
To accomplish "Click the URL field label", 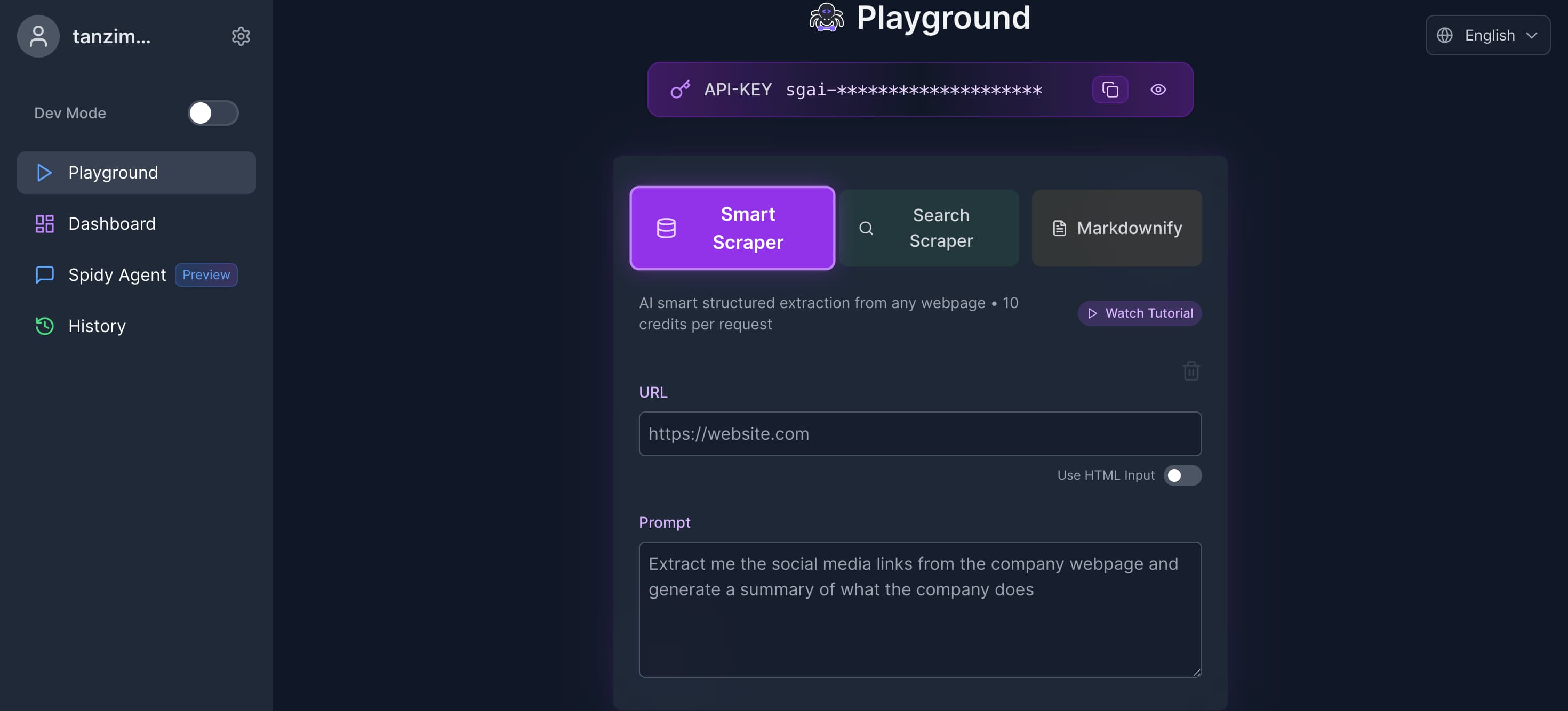I will point(653,392).
